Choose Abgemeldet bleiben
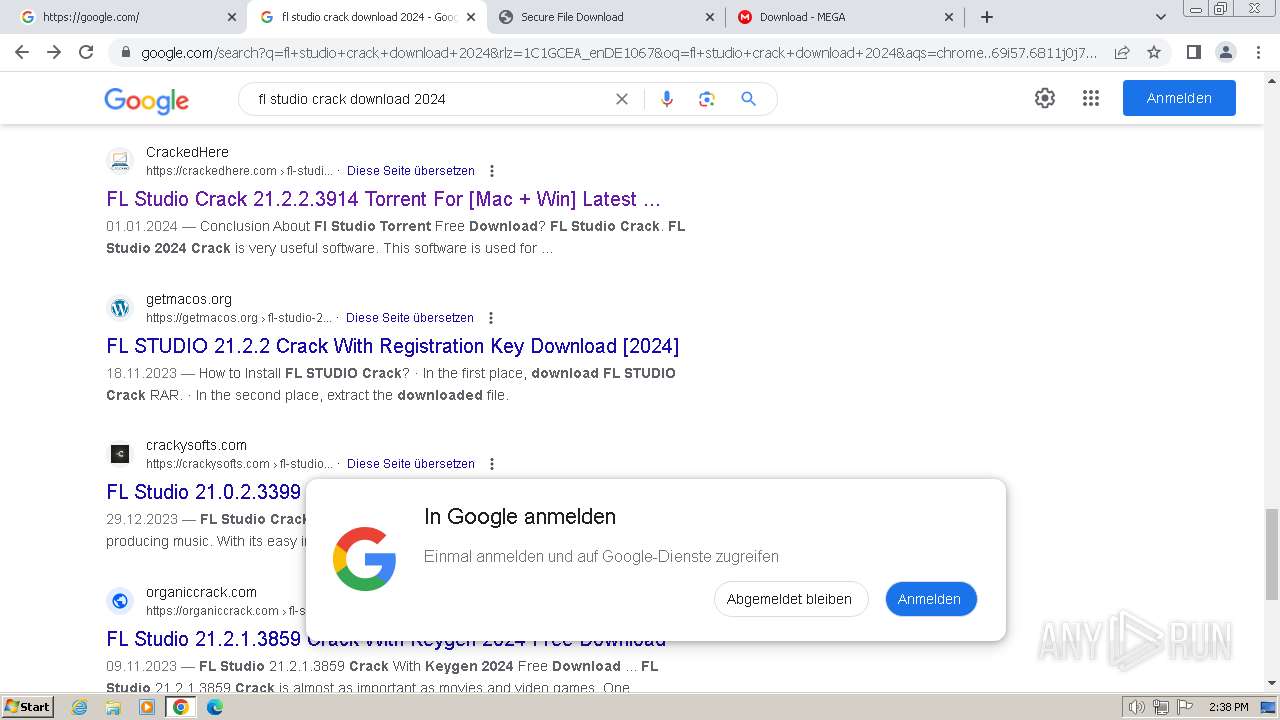 tap(789, 599)
